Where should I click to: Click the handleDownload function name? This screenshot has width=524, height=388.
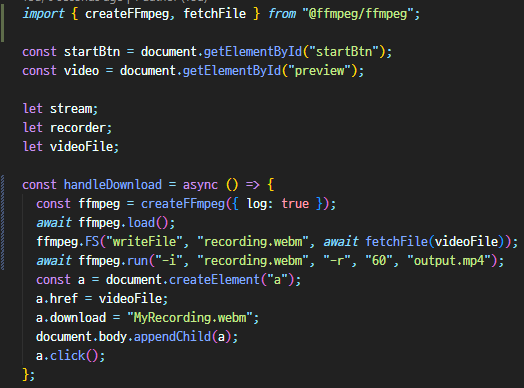(x=113, y=185)
